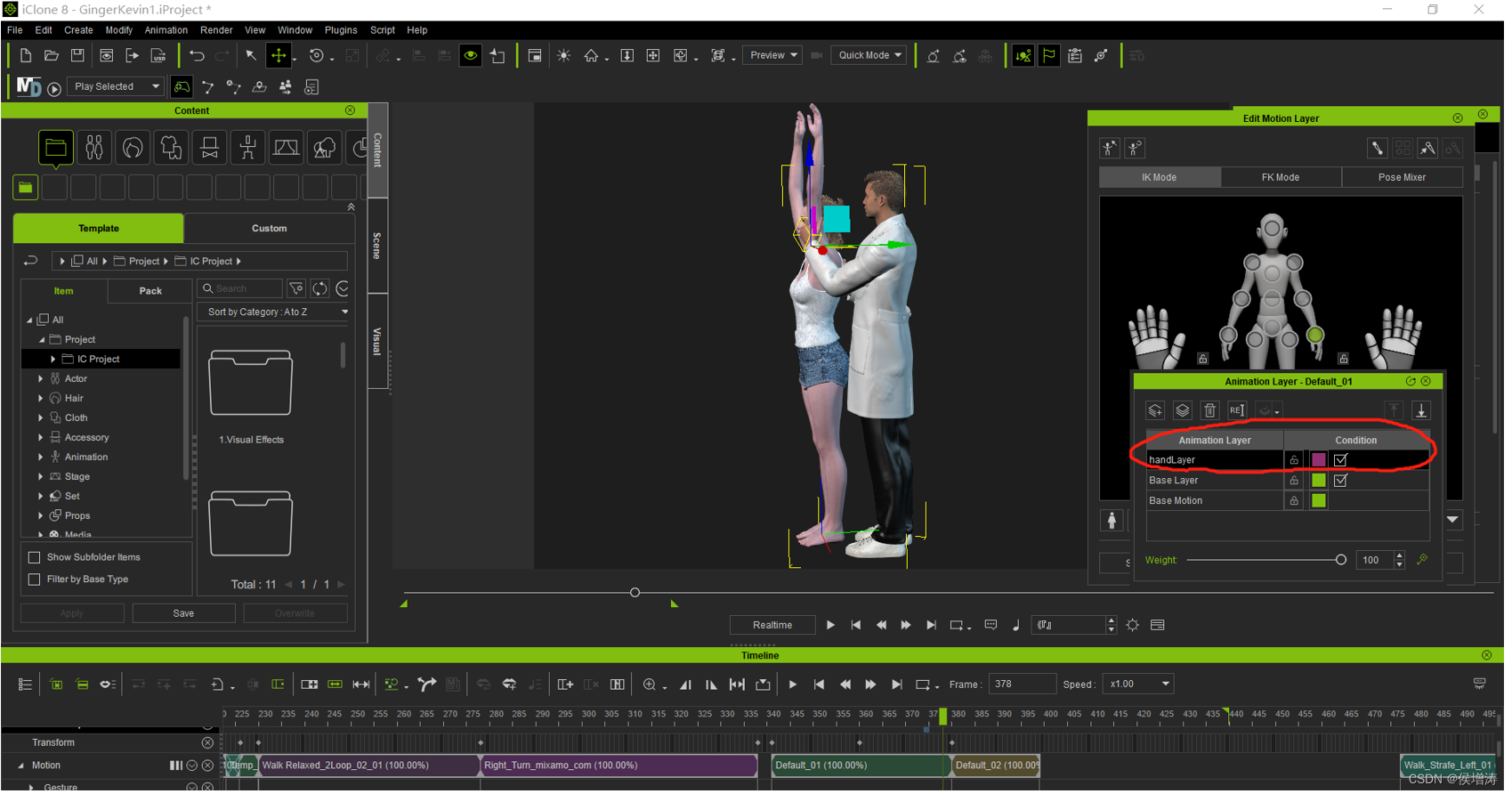
Task: Open the Render menu
Action: 216,30
